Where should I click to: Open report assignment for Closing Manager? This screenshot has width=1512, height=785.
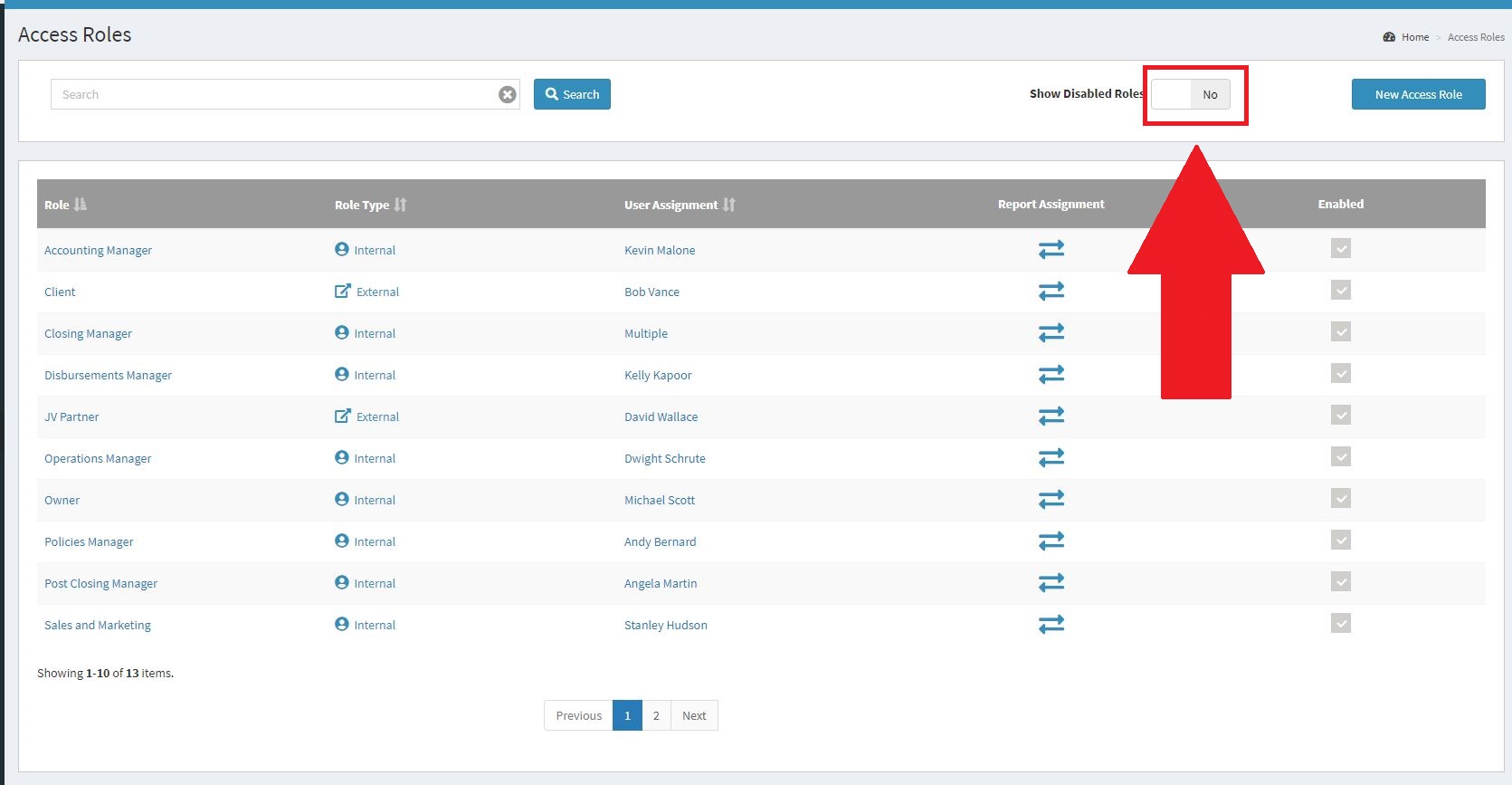coord(1051,332)
